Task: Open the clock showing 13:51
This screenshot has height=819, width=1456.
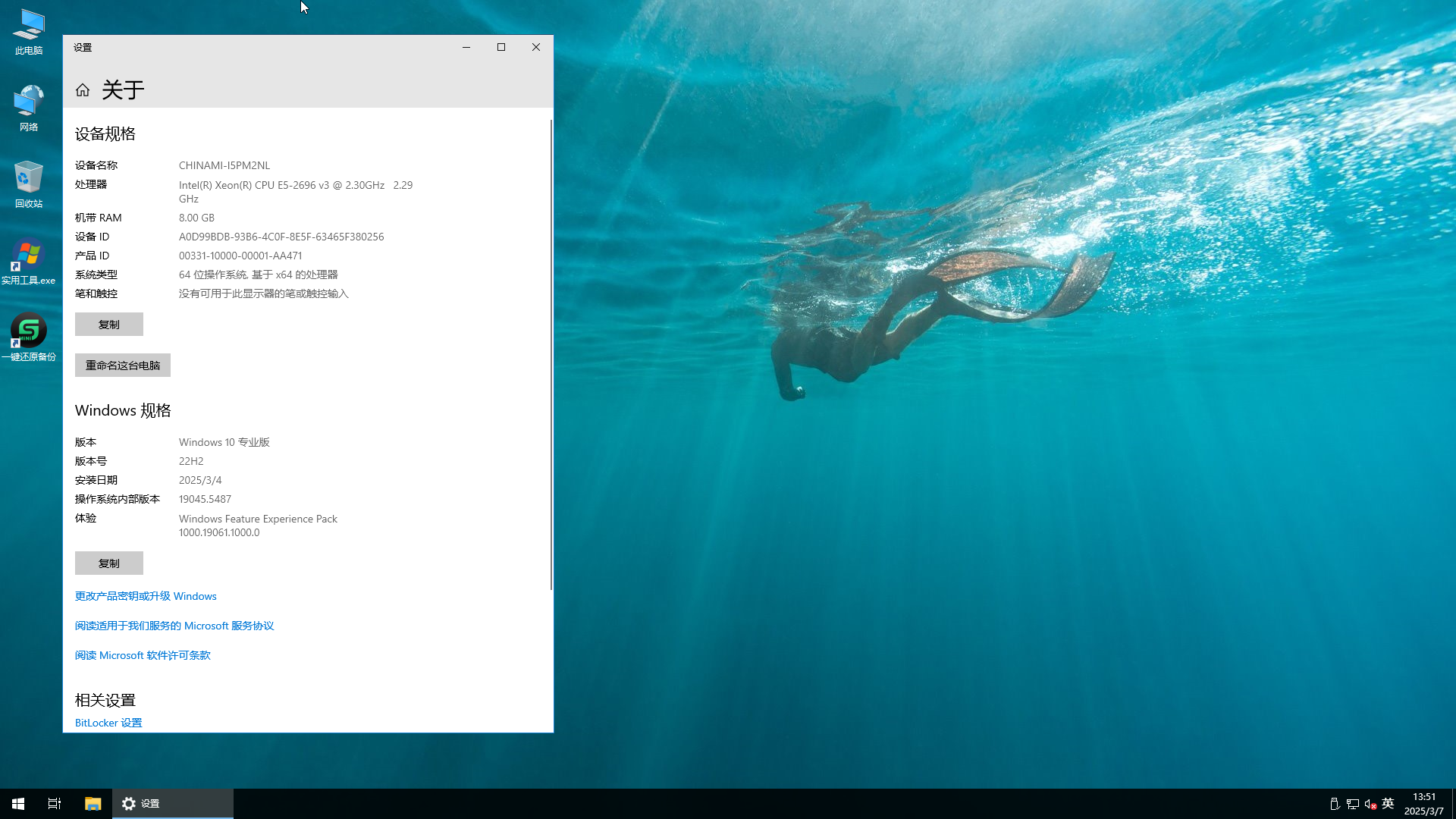Action: (x=1424, y=804)
